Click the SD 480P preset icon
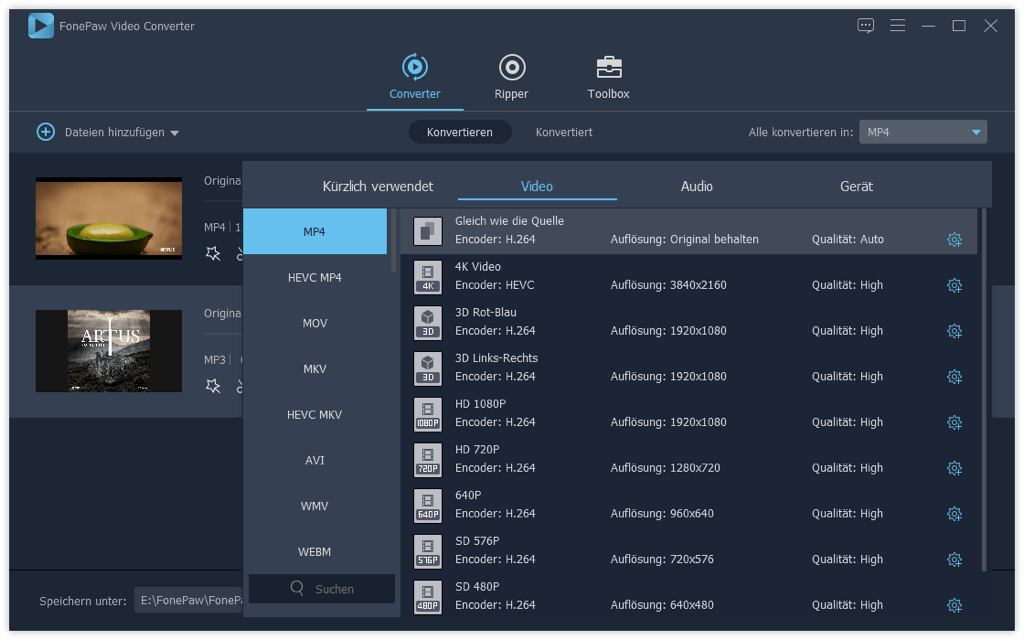Screen dimensions: 1024x640 (x=428, y=597)
